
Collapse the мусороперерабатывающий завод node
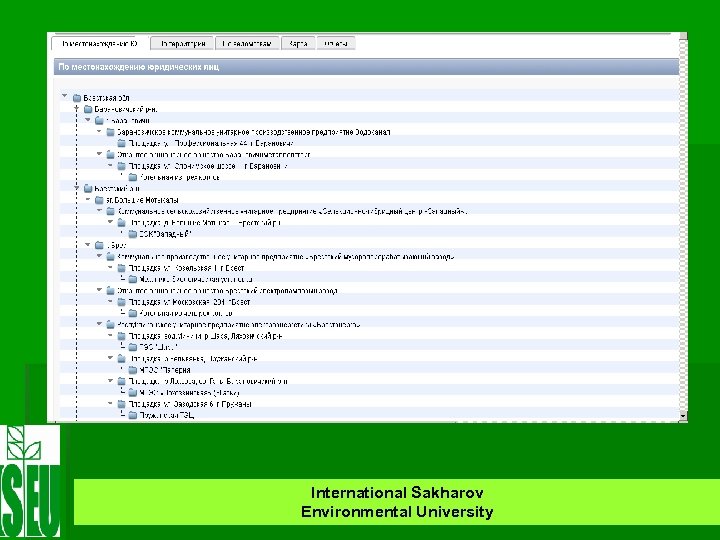[99, 256]
